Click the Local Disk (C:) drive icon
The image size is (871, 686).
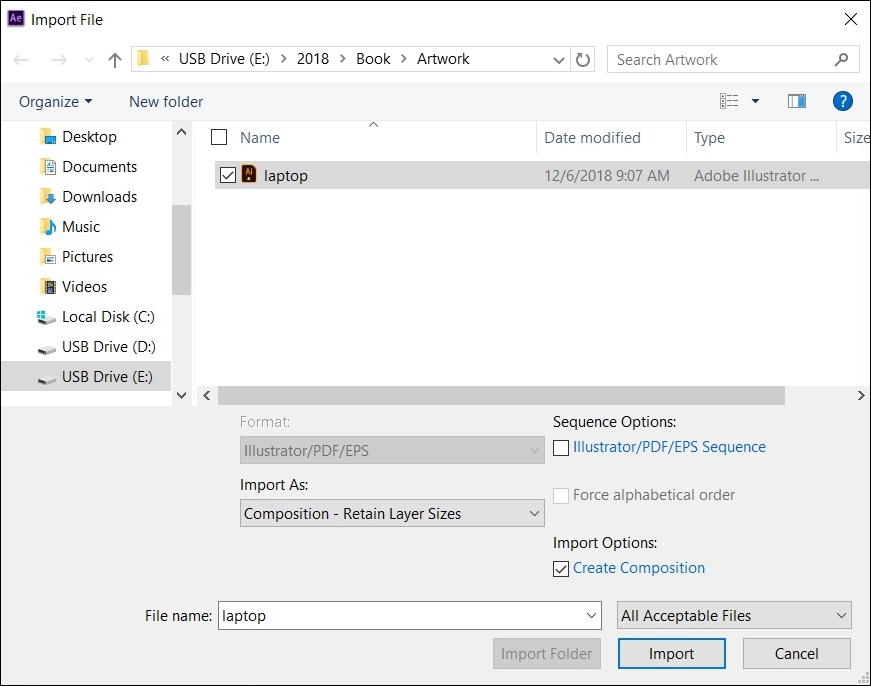coord(46,317)
